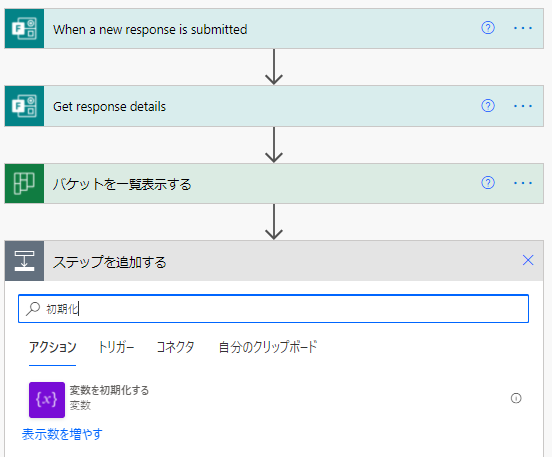Click the Planner icon on the バケットを一覧表示する step
Screen dimensions: 552x457
click(24, 183)
